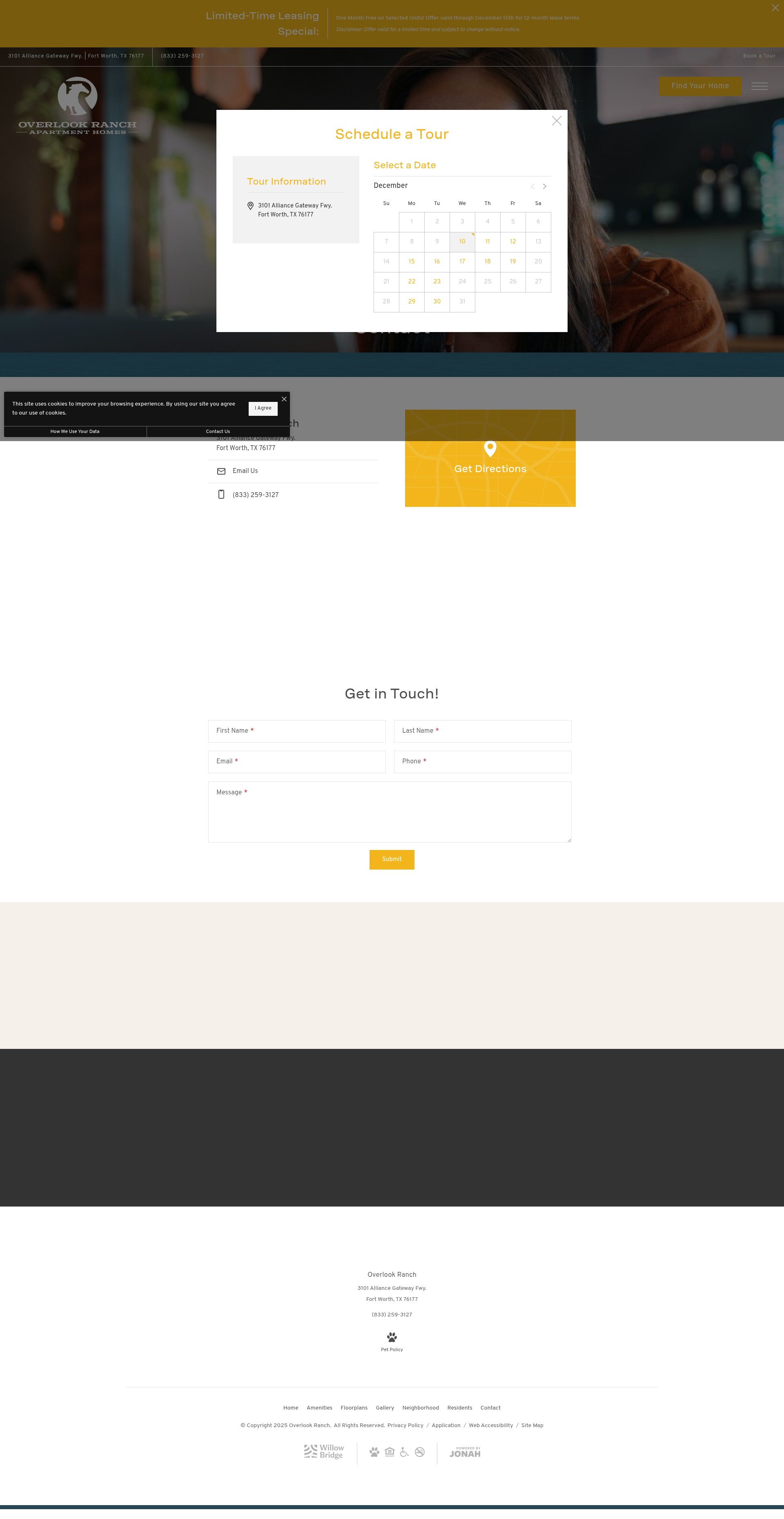This screenshot has height=1519, width=784.
Task: Click the equal housing icon
Action: coord(390,1452)
